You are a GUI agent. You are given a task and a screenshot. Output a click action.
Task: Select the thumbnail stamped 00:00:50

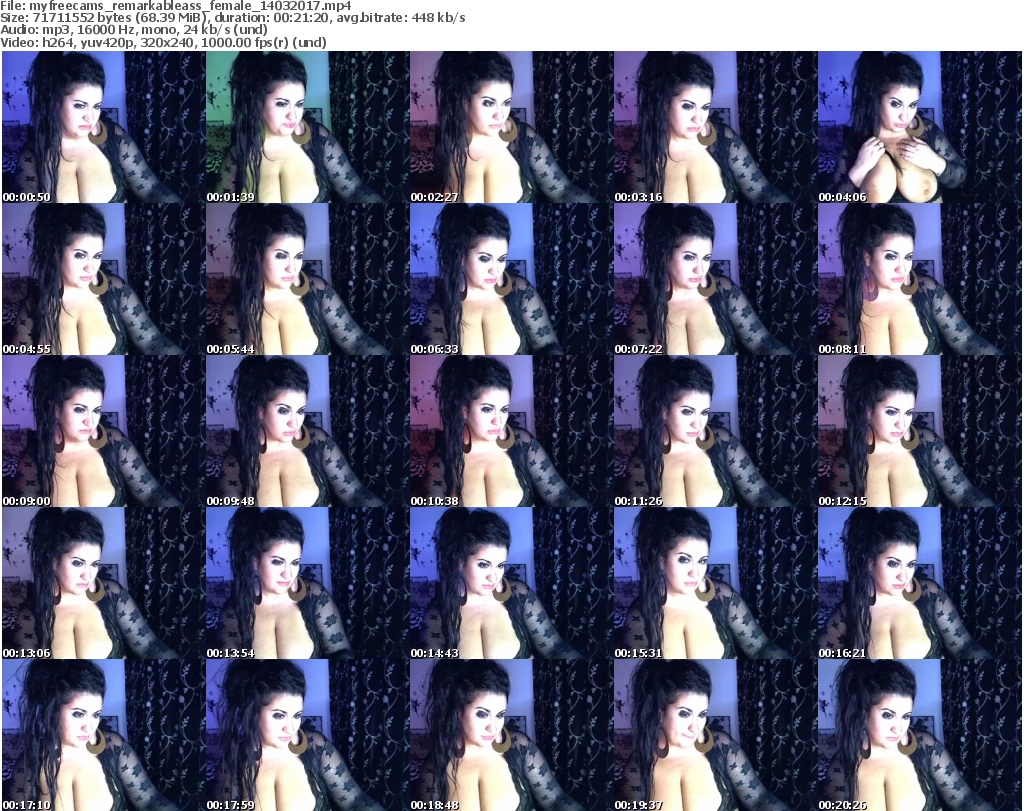103,127
